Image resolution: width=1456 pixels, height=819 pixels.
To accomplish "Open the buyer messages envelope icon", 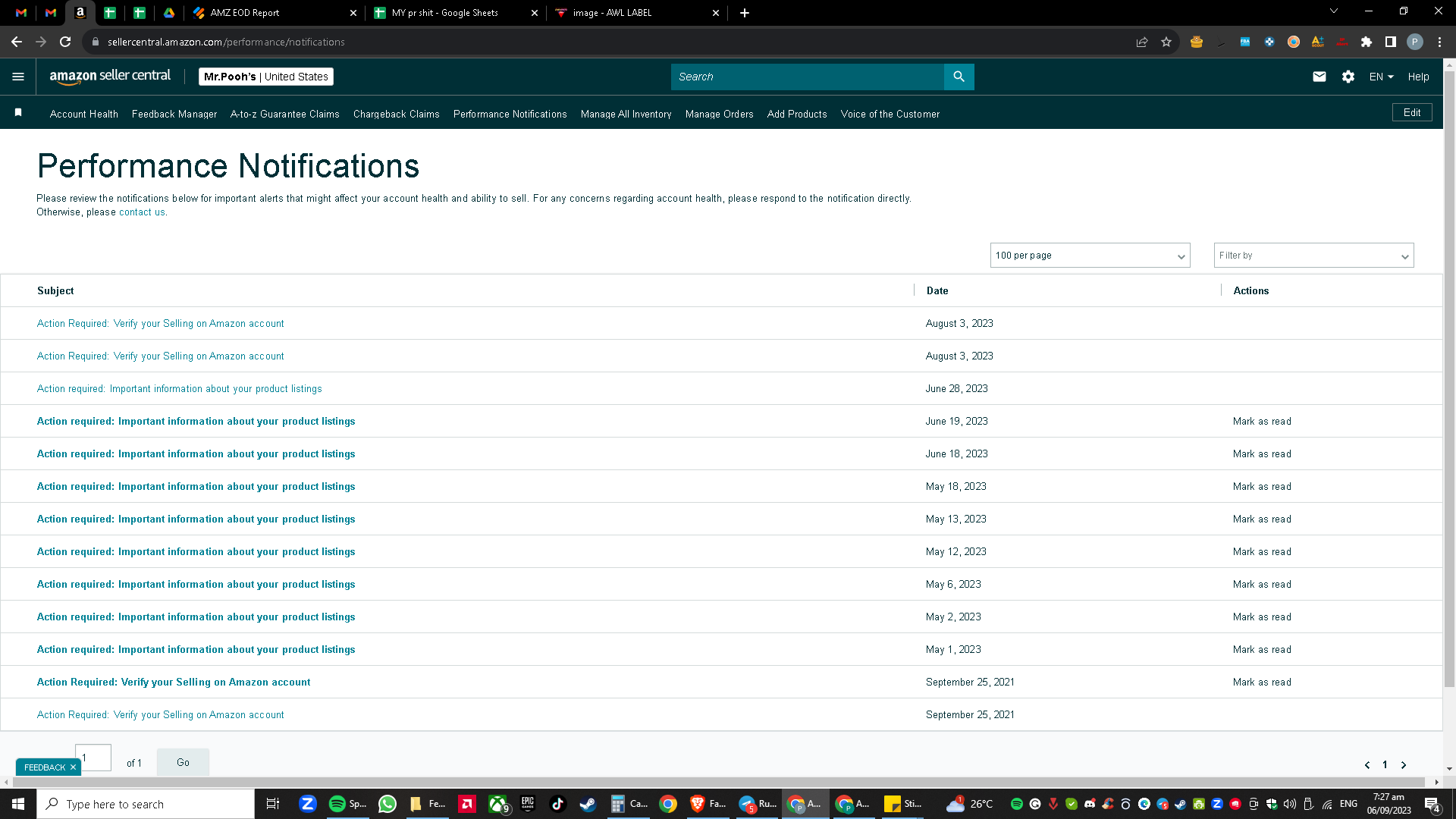I will 1319,77.
